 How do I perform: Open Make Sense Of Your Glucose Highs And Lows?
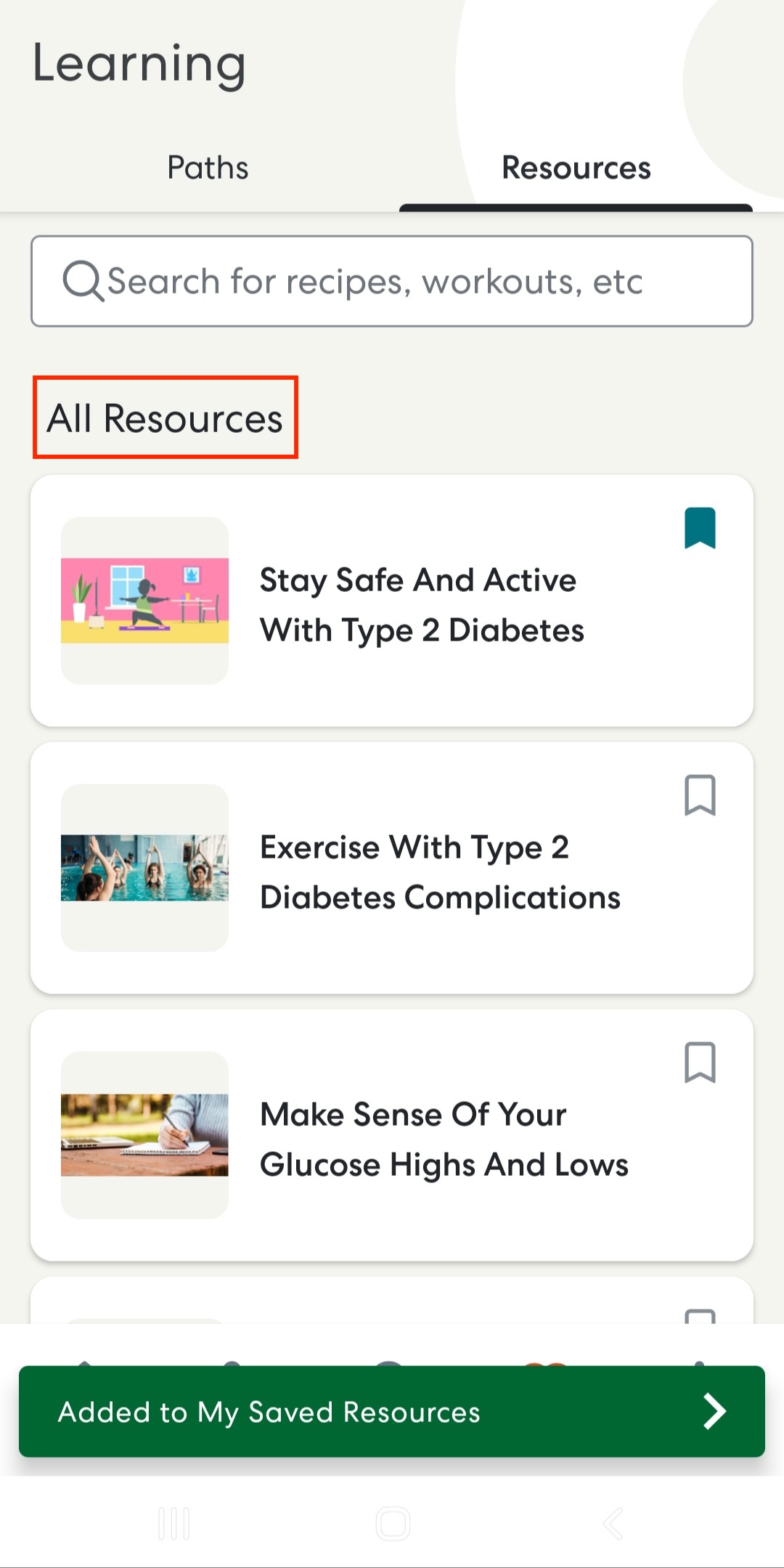click(x=444, y=1140)
